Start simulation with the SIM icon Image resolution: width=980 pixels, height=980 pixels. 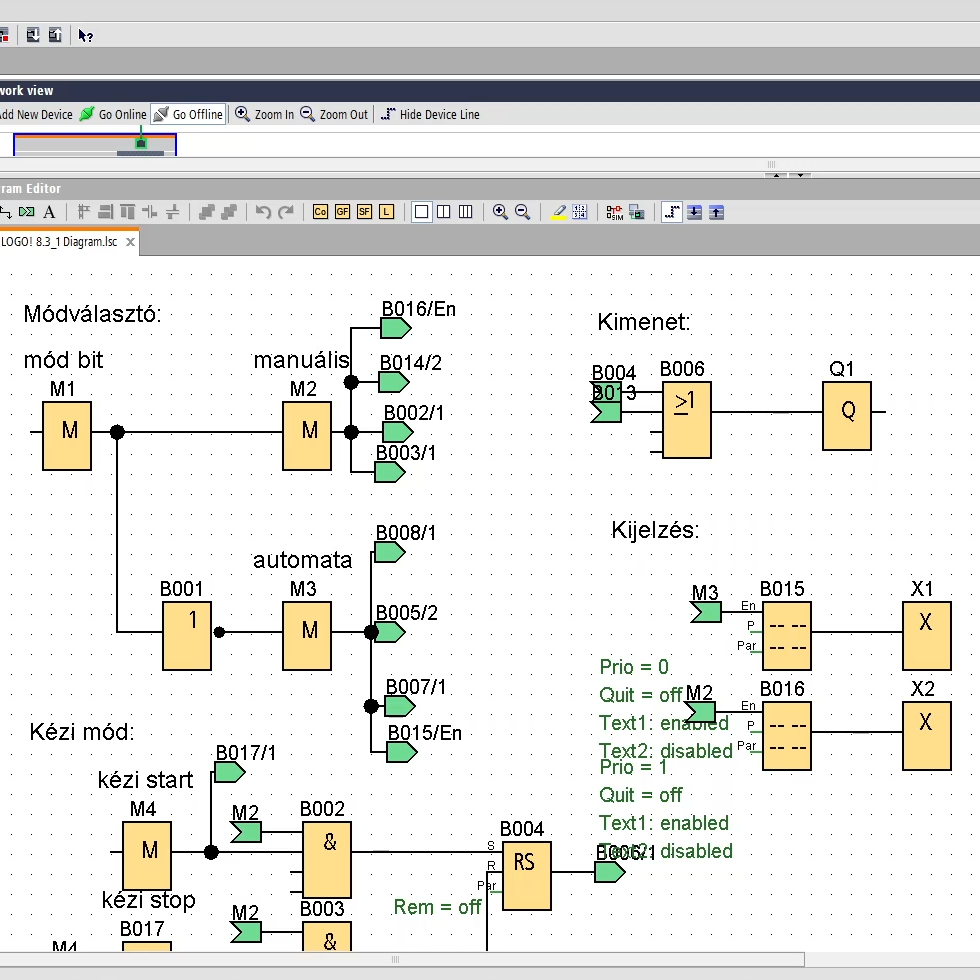[614, 212]
